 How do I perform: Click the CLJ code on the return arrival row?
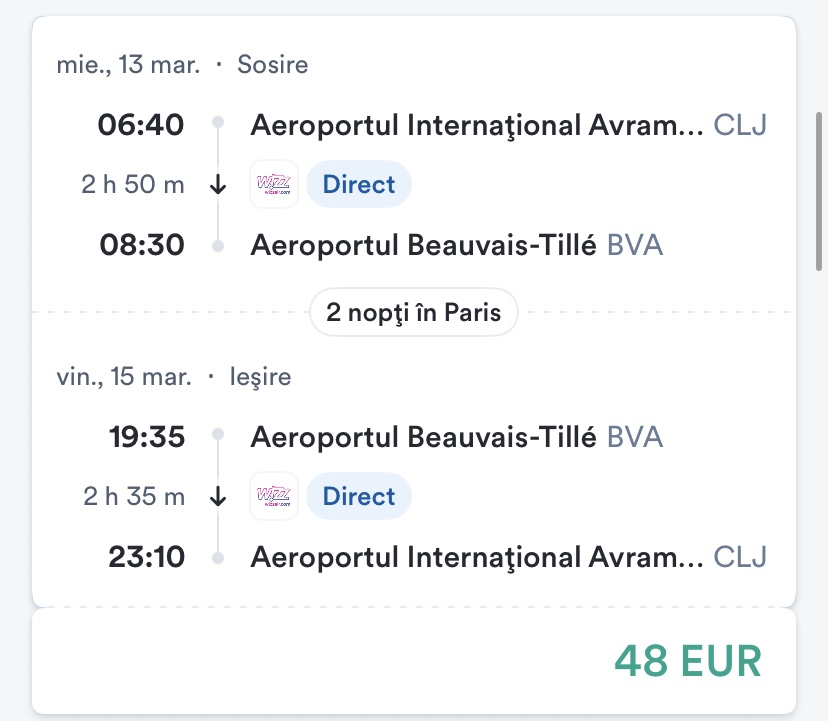coord(741,556)
